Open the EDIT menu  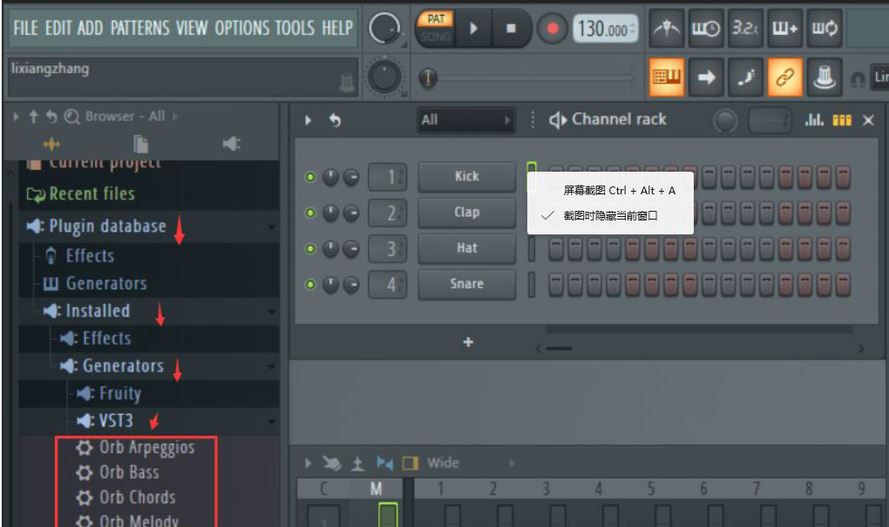pyautogui.click(x=58, y=28)
